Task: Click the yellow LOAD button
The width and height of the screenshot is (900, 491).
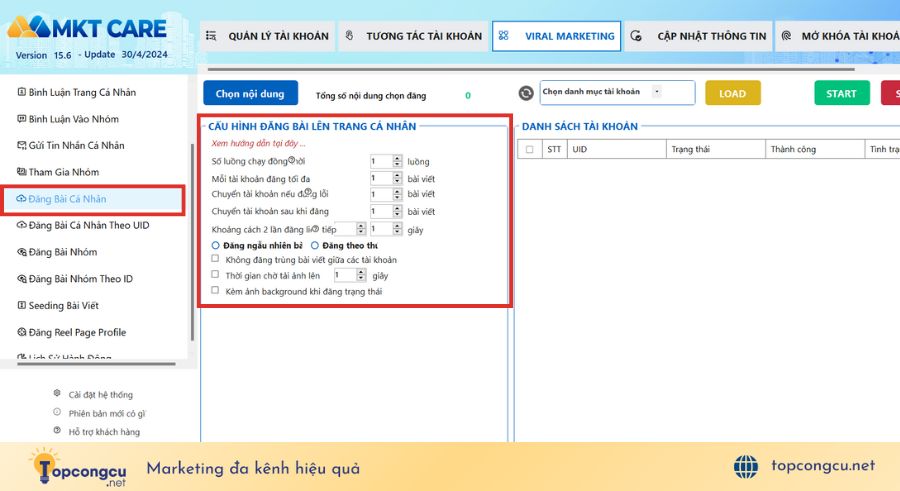Action: pos(732,93)
